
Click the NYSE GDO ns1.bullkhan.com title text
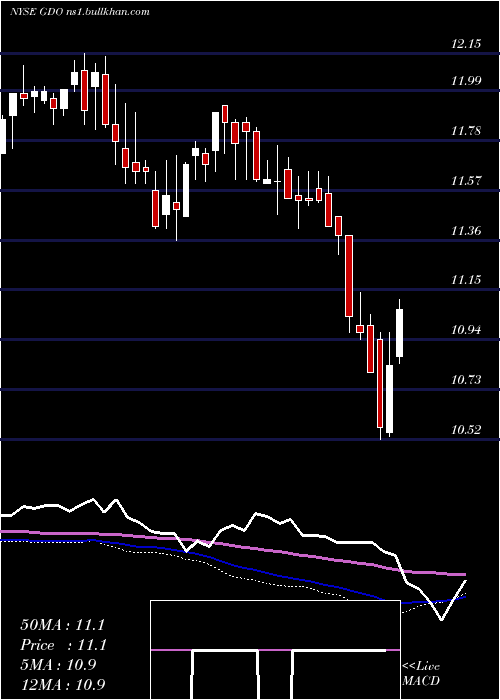tap(79, 12)
